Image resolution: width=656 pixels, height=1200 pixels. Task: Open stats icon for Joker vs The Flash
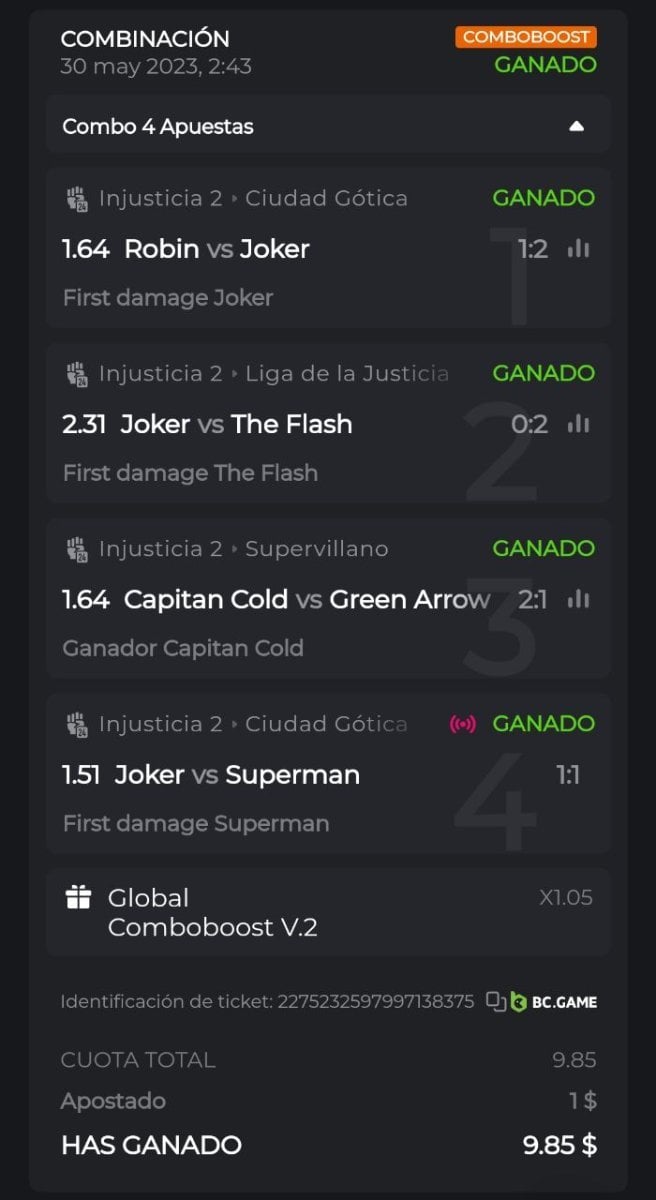point(578,424)
